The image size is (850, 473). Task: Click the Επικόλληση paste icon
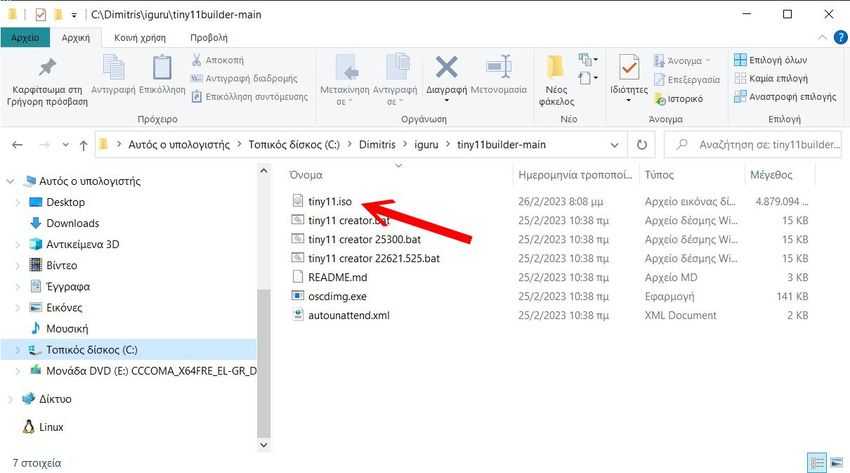162,67
